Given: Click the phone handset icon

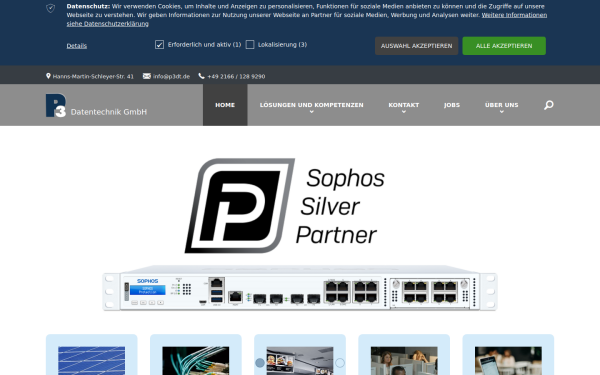Looking at the screenshot, I should 201,76.
